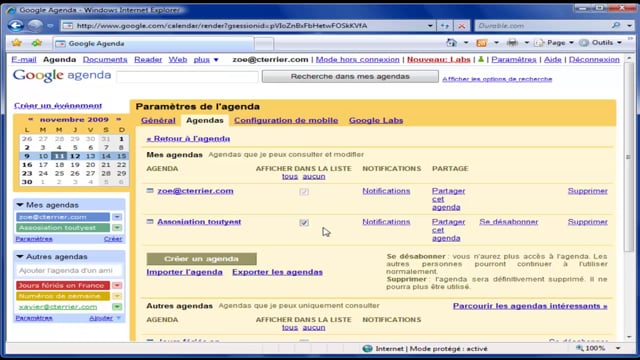This screenshot has width=640, height=360.
Task: Click Exporter les agendas link
Action: click(x=277, y=272)
